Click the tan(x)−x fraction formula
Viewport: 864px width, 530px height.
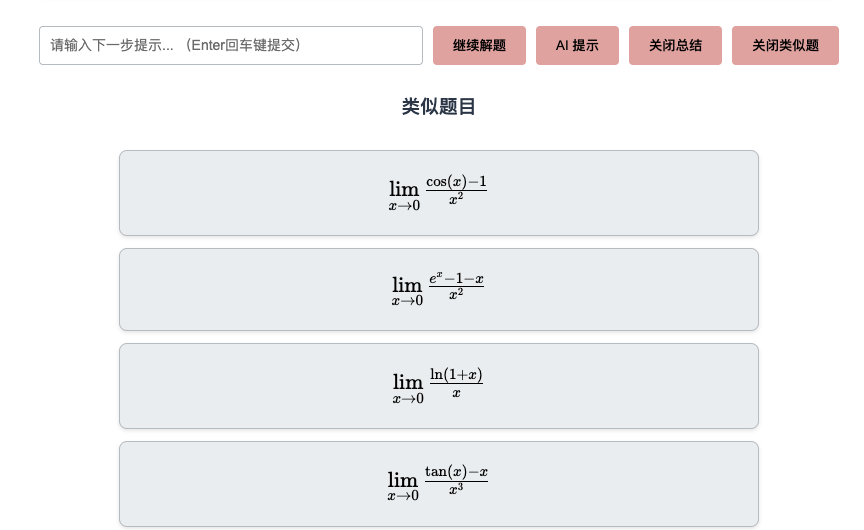tap(456, 481)
